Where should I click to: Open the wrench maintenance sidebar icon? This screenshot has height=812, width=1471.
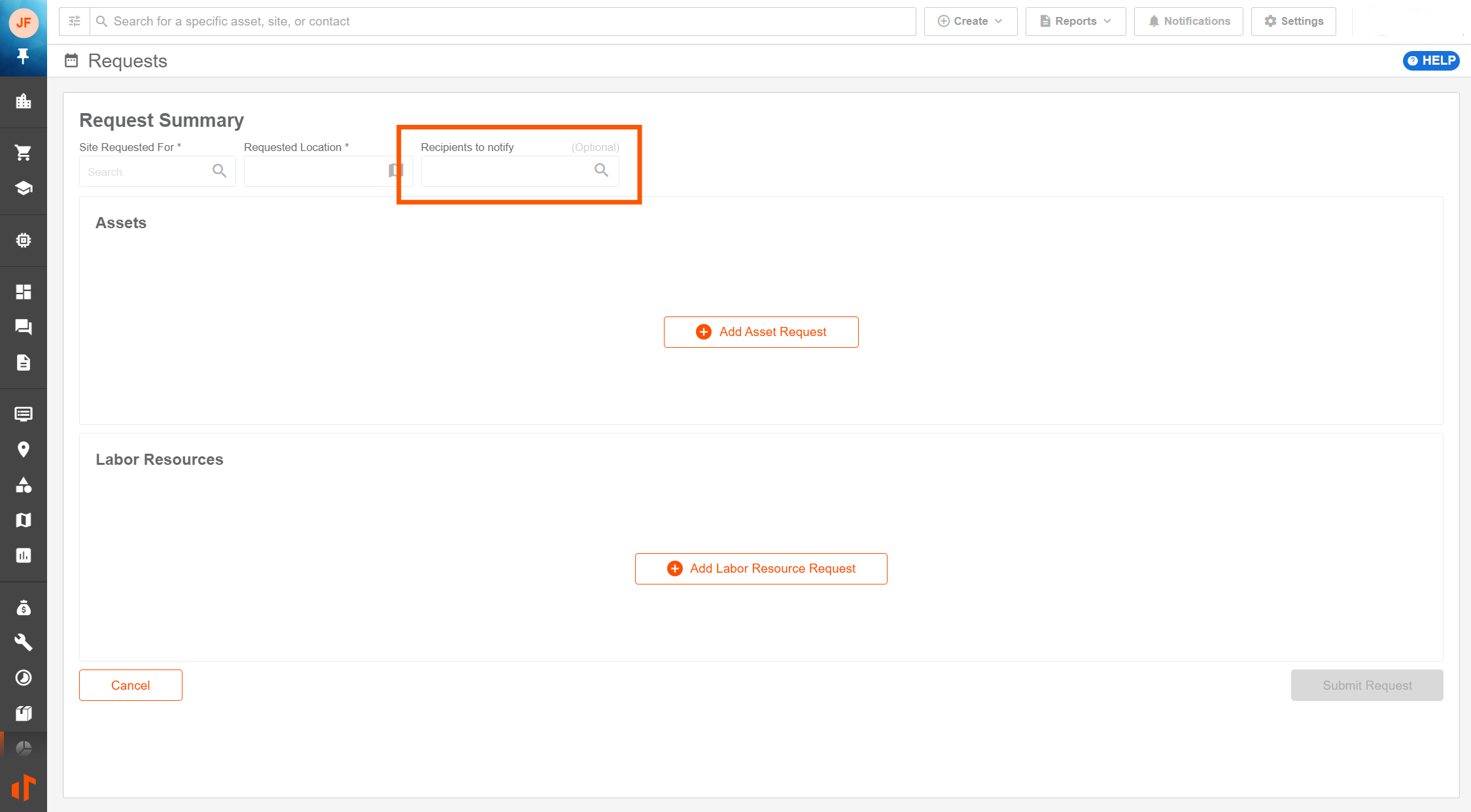pyautogui.click(x=23, y=643)
